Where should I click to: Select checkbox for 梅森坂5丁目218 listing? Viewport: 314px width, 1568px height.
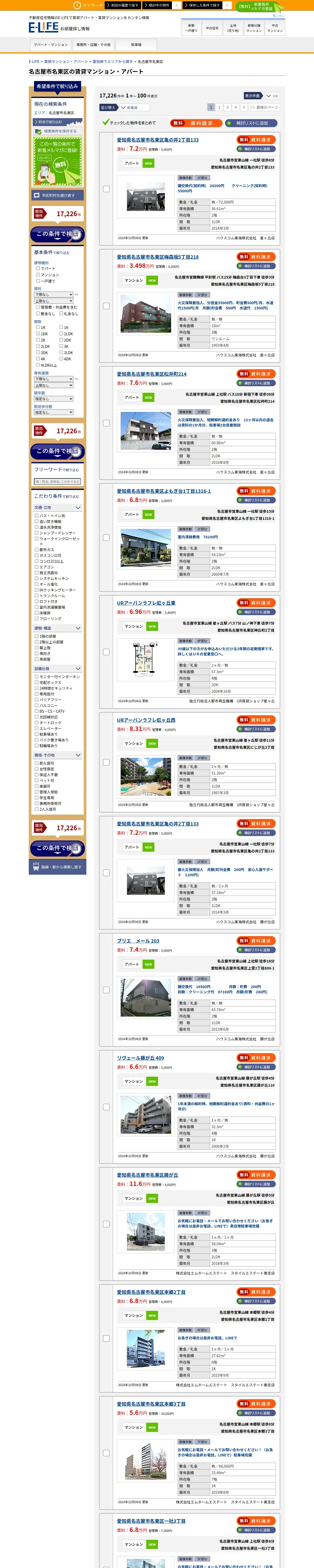106,306
